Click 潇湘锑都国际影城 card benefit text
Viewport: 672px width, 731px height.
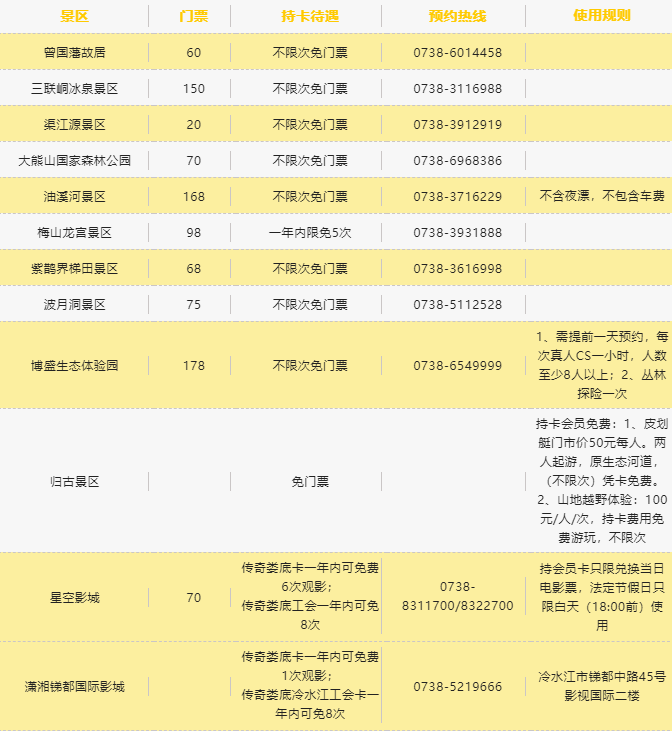pyautogui.click(x=310, y=685)
